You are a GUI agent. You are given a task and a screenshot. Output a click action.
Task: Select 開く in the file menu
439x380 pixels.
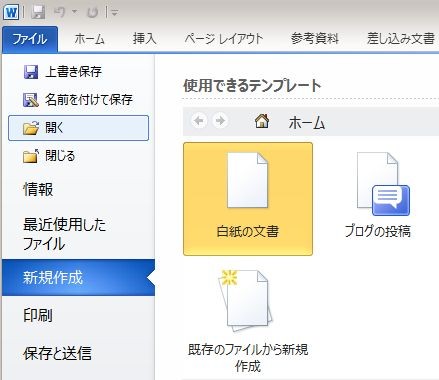[x=79, y=128]
